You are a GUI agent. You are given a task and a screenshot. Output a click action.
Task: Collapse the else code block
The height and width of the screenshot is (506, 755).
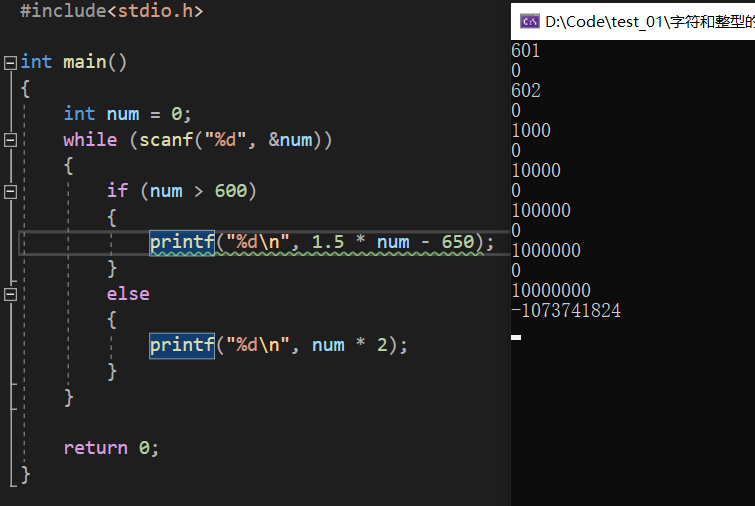[x=10, y=294]
